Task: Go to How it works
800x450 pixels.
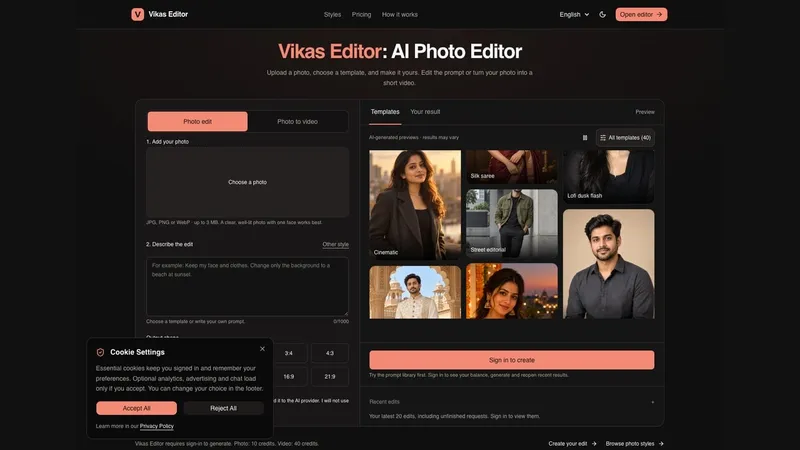Action: 399,15
